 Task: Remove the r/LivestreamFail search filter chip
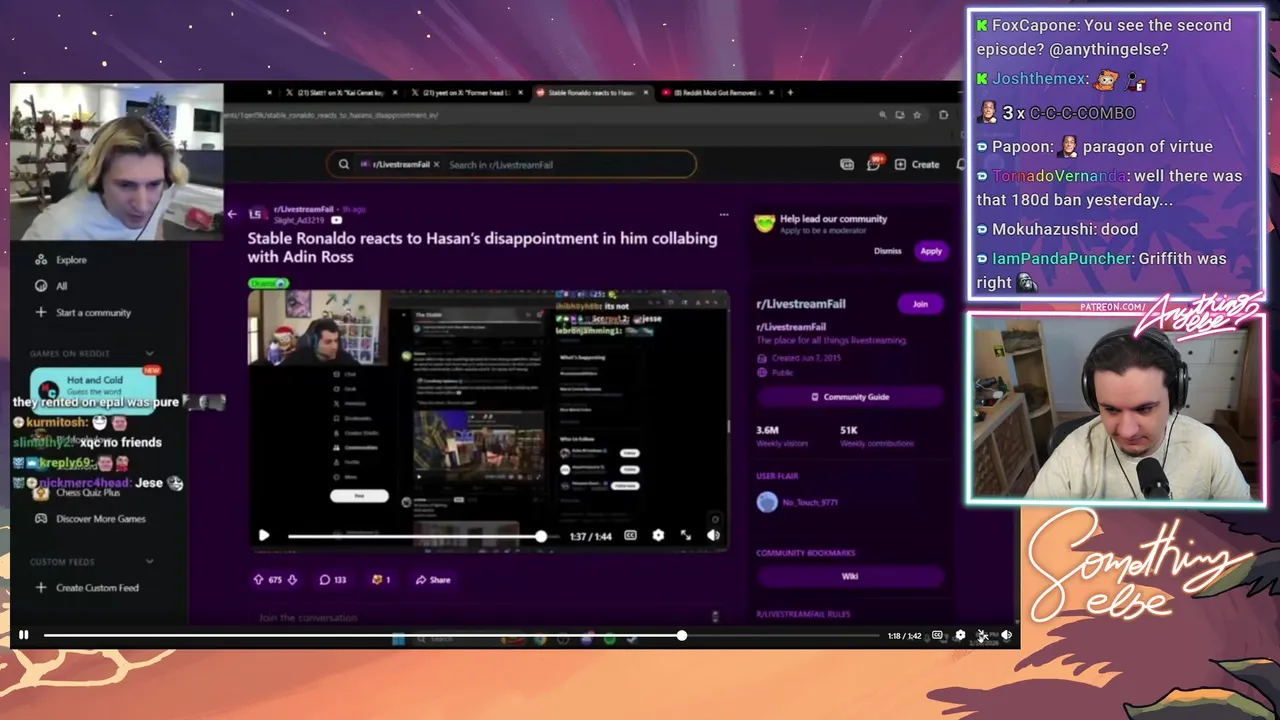pos(436,165)
